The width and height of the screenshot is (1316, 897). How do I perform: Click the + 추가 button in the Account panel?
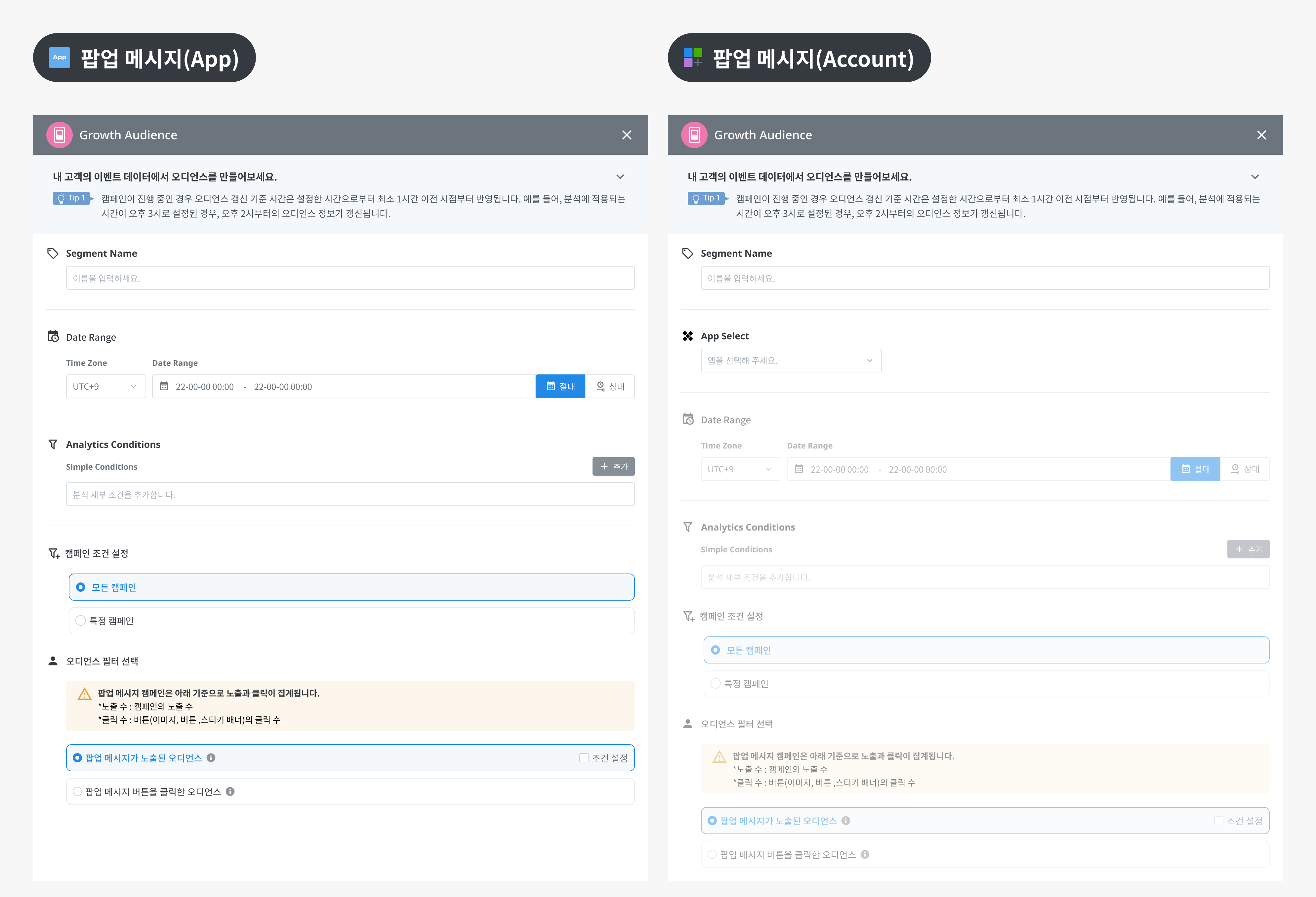[x=1248, y=549]
